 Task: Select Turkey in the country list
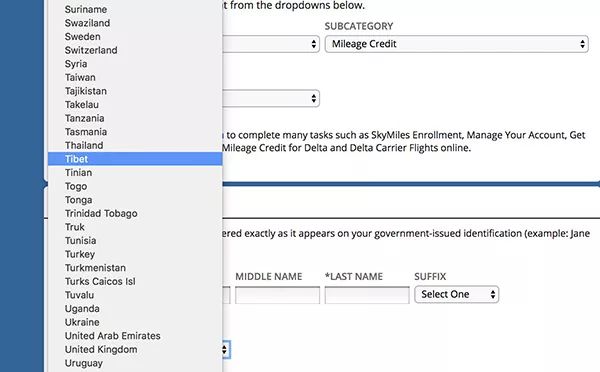coord(135,254)
